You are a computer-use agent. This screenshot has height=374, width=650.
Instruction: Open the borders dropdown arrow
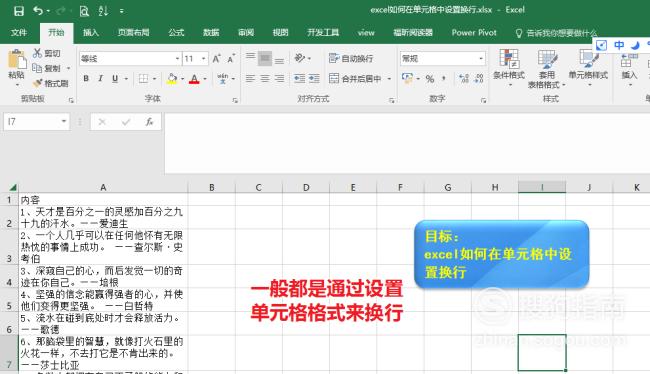pyautogui.click(x=154, y=78)
